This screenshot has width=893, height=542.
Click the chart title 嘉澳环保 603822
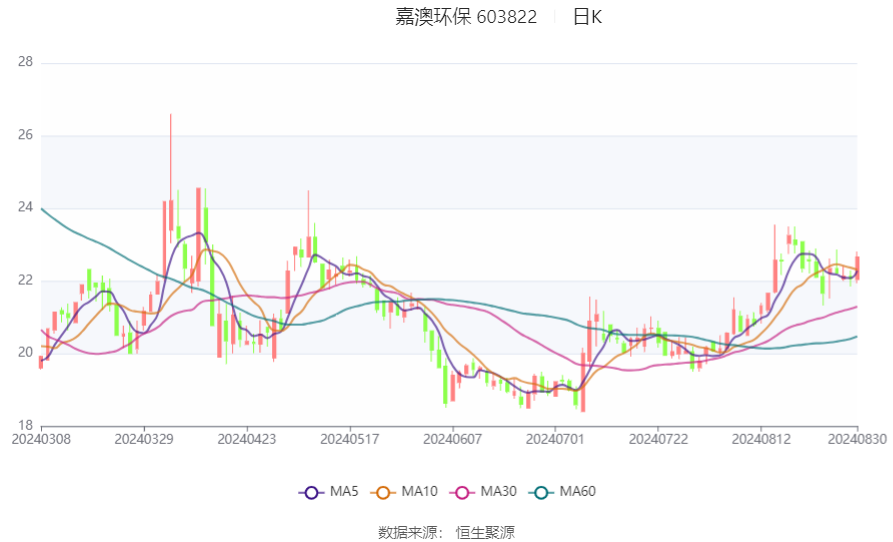point(466,17)
